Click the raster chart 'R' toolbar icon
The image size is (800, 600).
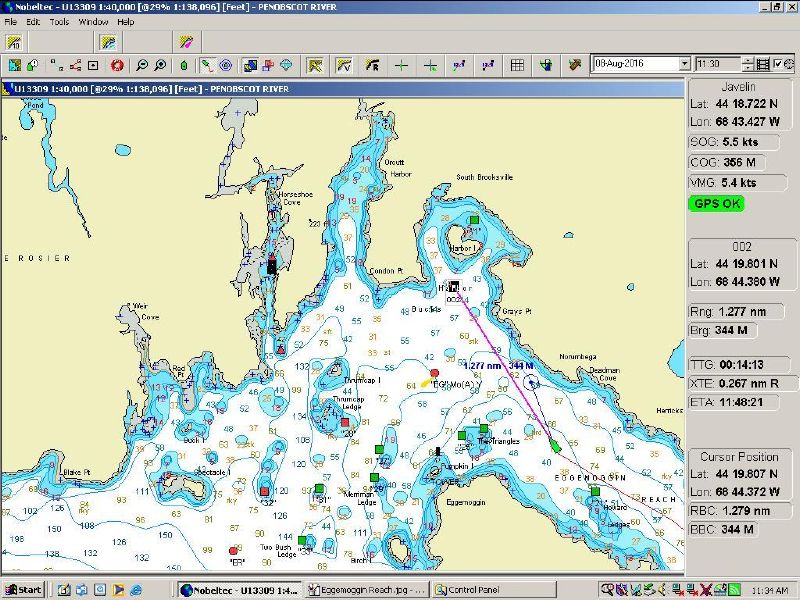coord(372,65)
